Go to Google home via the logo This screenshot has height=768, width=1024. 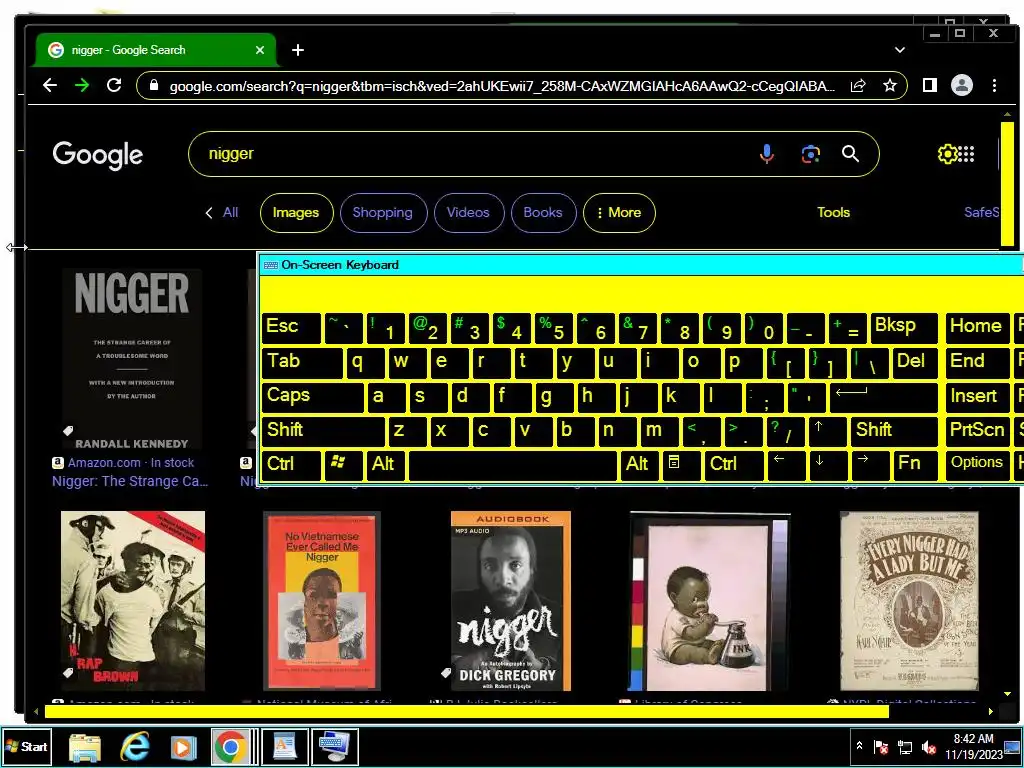click(x=98, y=155)
